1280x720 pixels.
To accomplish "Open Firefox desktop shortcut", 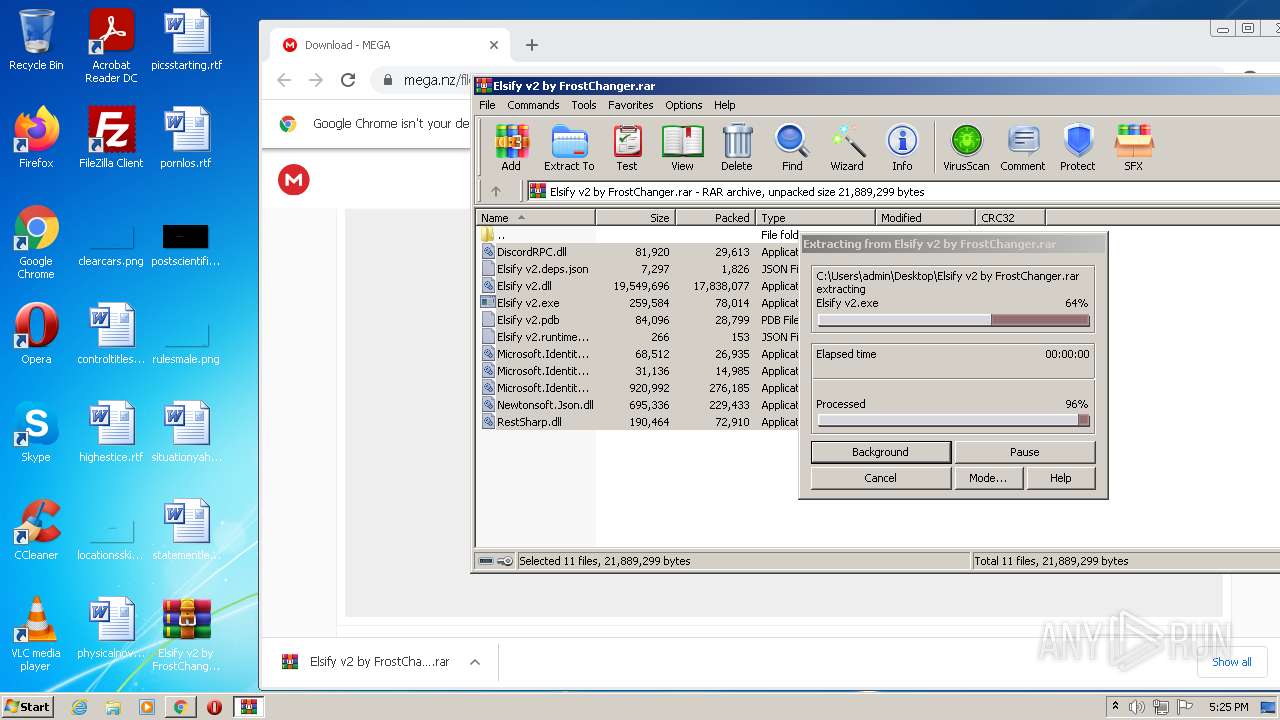I will coord(36,138).
